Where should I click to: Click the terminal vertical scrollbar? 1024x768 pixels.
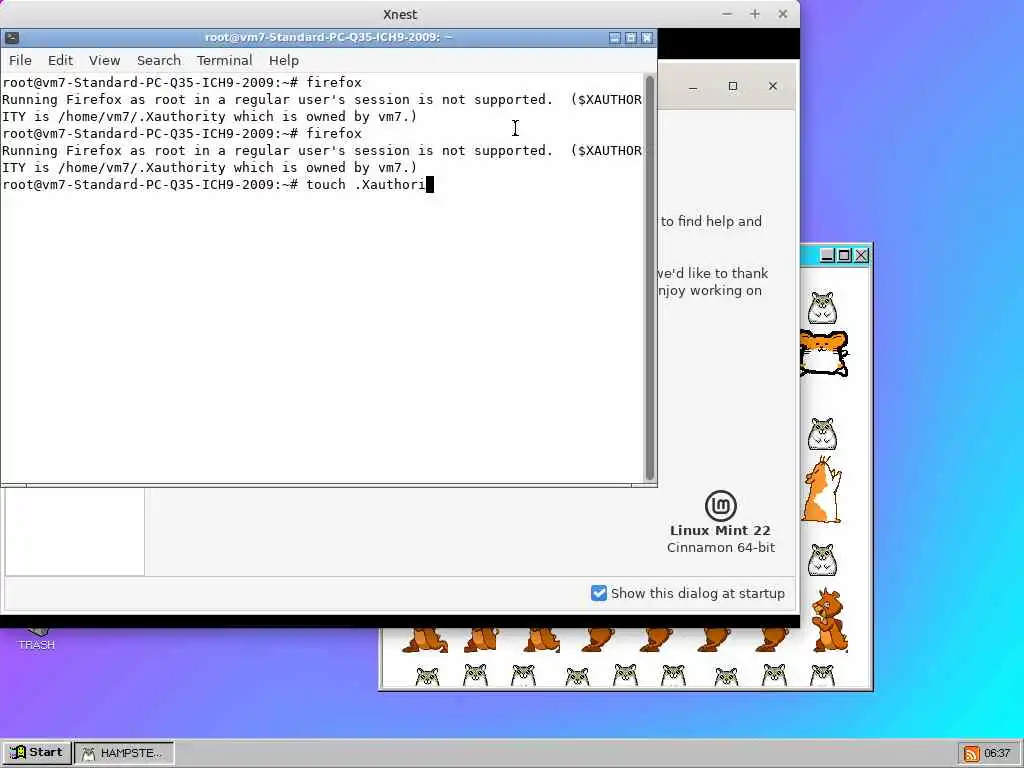pyautogui.click(x=649, y=278)
